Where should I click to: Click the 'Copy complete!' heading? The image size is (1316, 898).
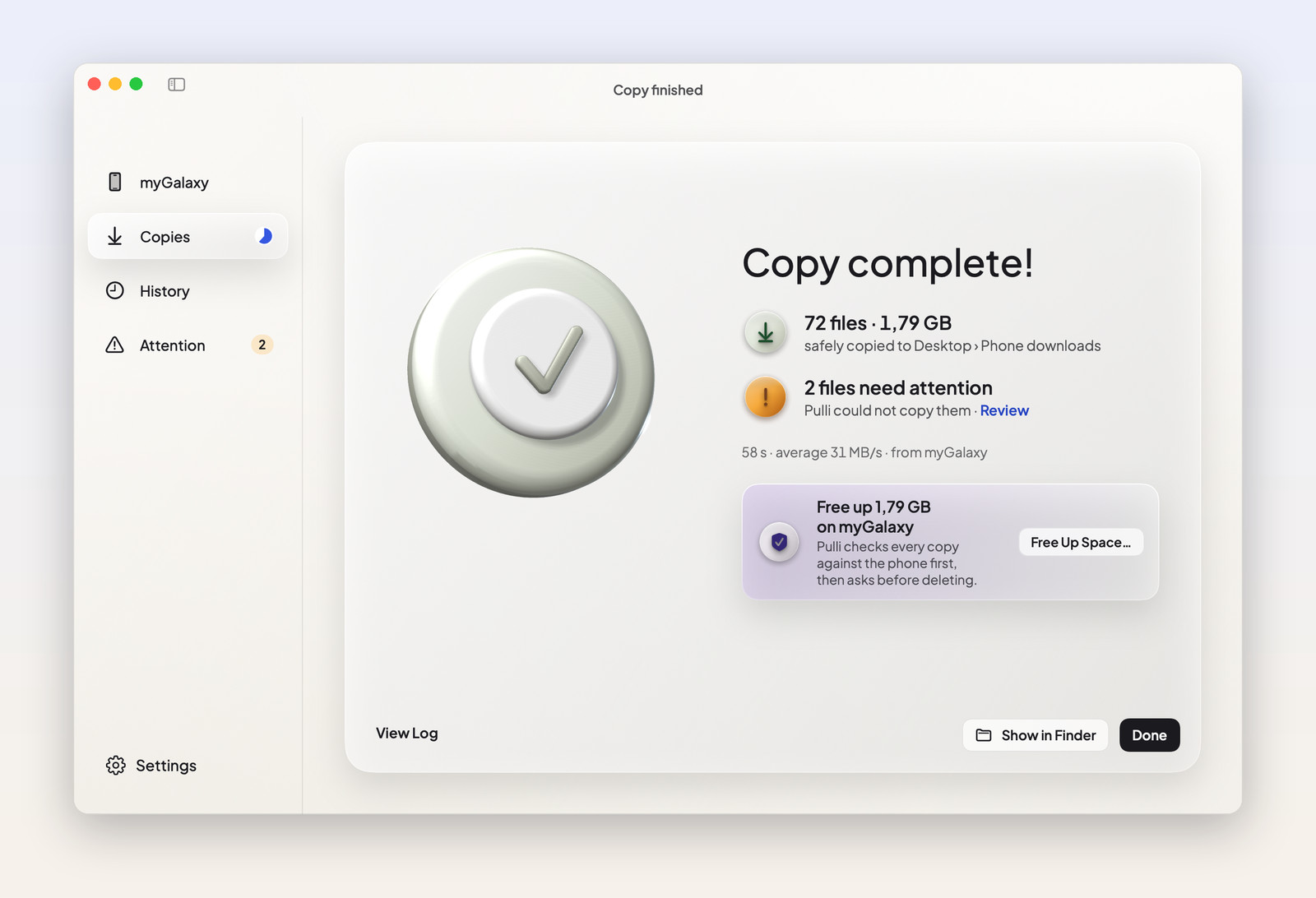[x=887, y=263]
